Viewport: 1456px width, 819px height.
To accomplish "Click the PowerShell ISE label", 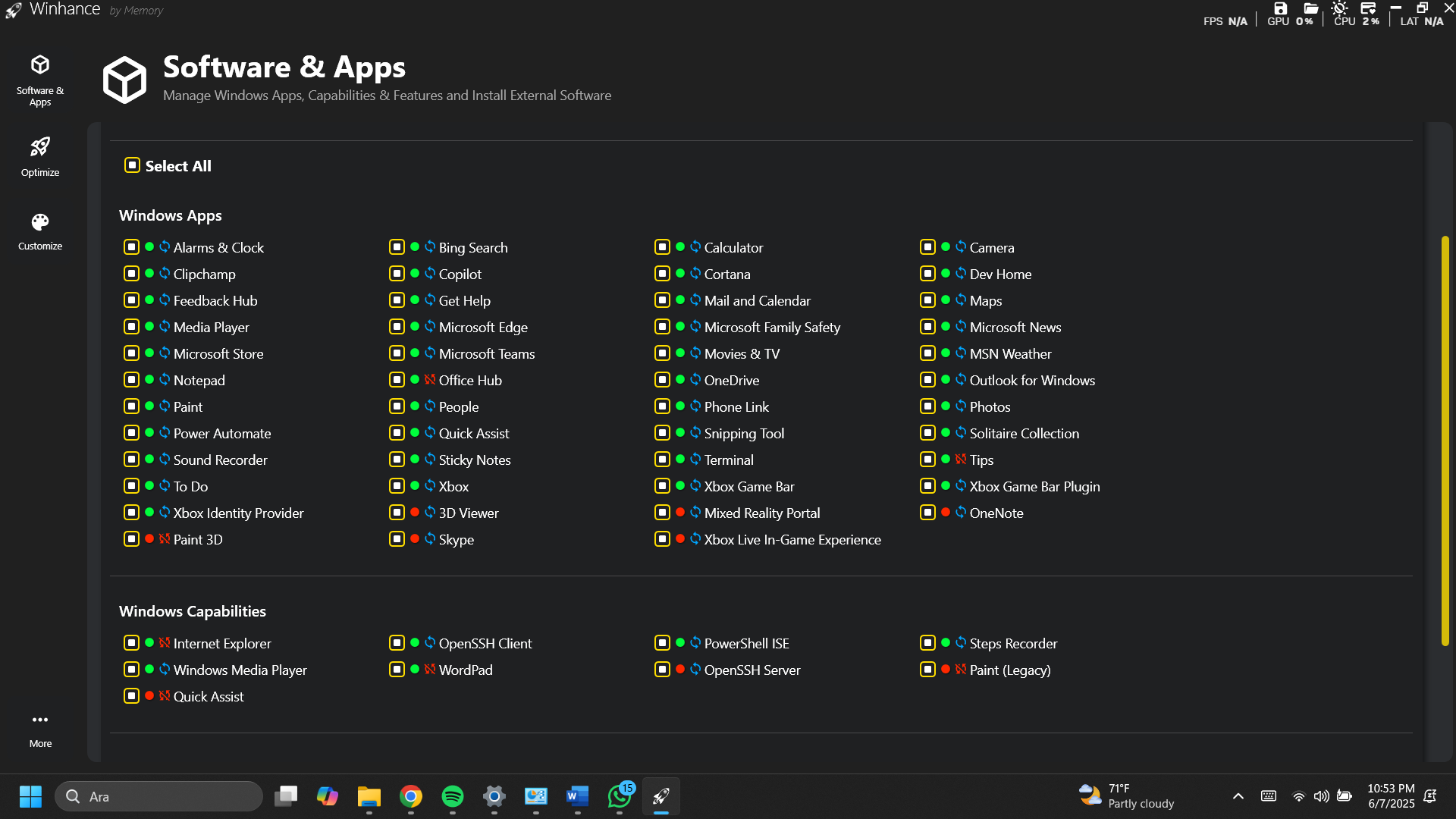I will point(747,644).
